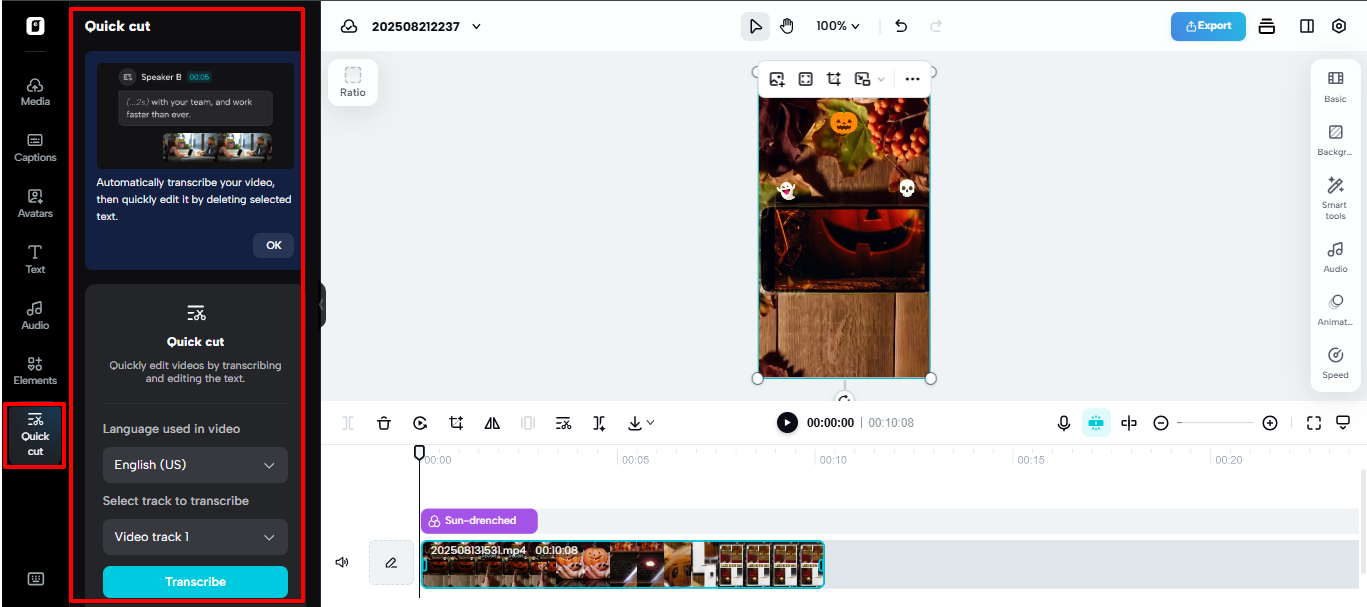
Task: Fit timeline to screen with the brackets icon
Action: click(1314, 423)
